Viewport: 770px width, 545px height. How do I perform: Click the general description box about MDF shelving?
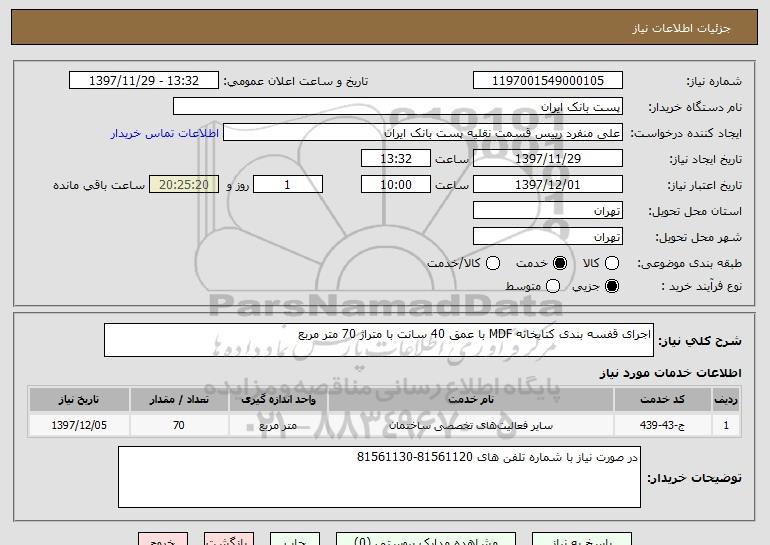379,340
